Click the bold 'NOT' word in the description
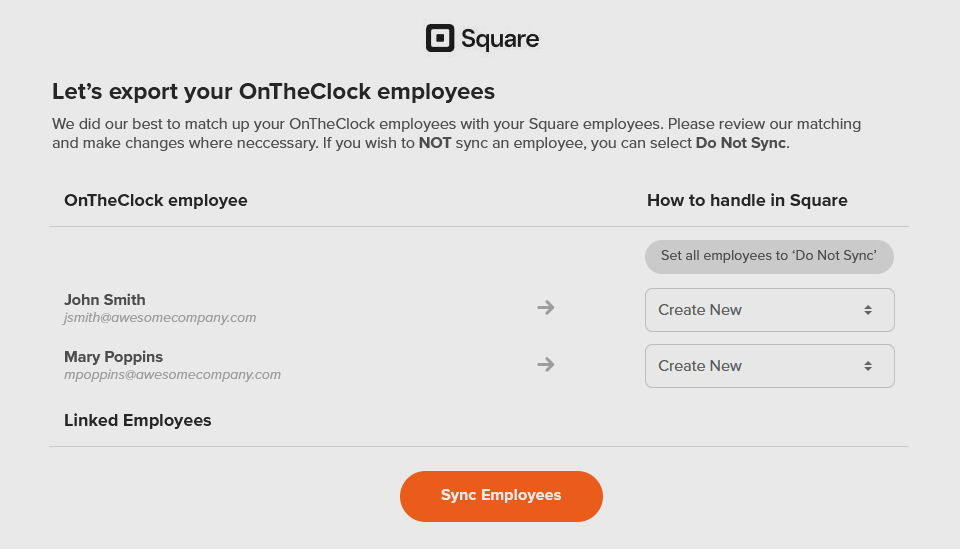Image resolution: width=960 pixels, height=549 pixels. pyautogui.click(x=435, y=143)
